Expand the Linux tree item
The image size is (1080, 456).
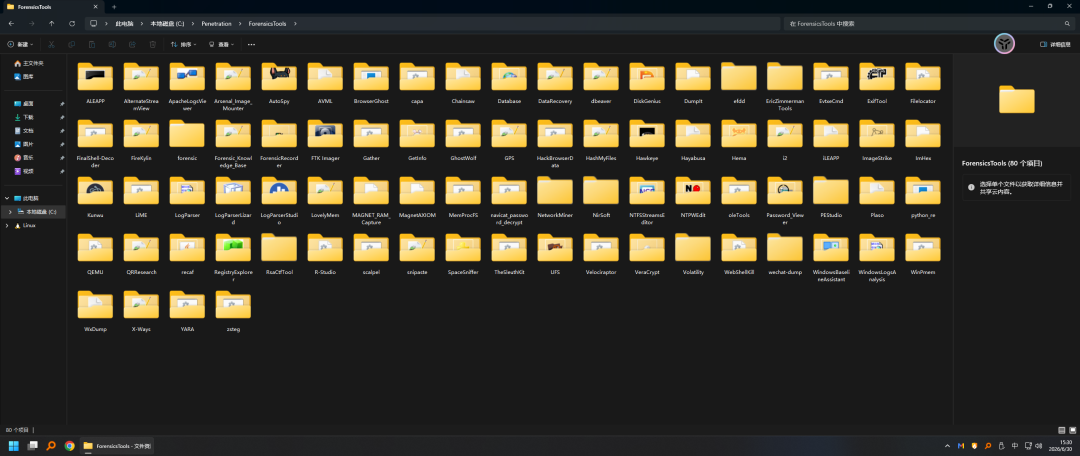click(7, 225)
